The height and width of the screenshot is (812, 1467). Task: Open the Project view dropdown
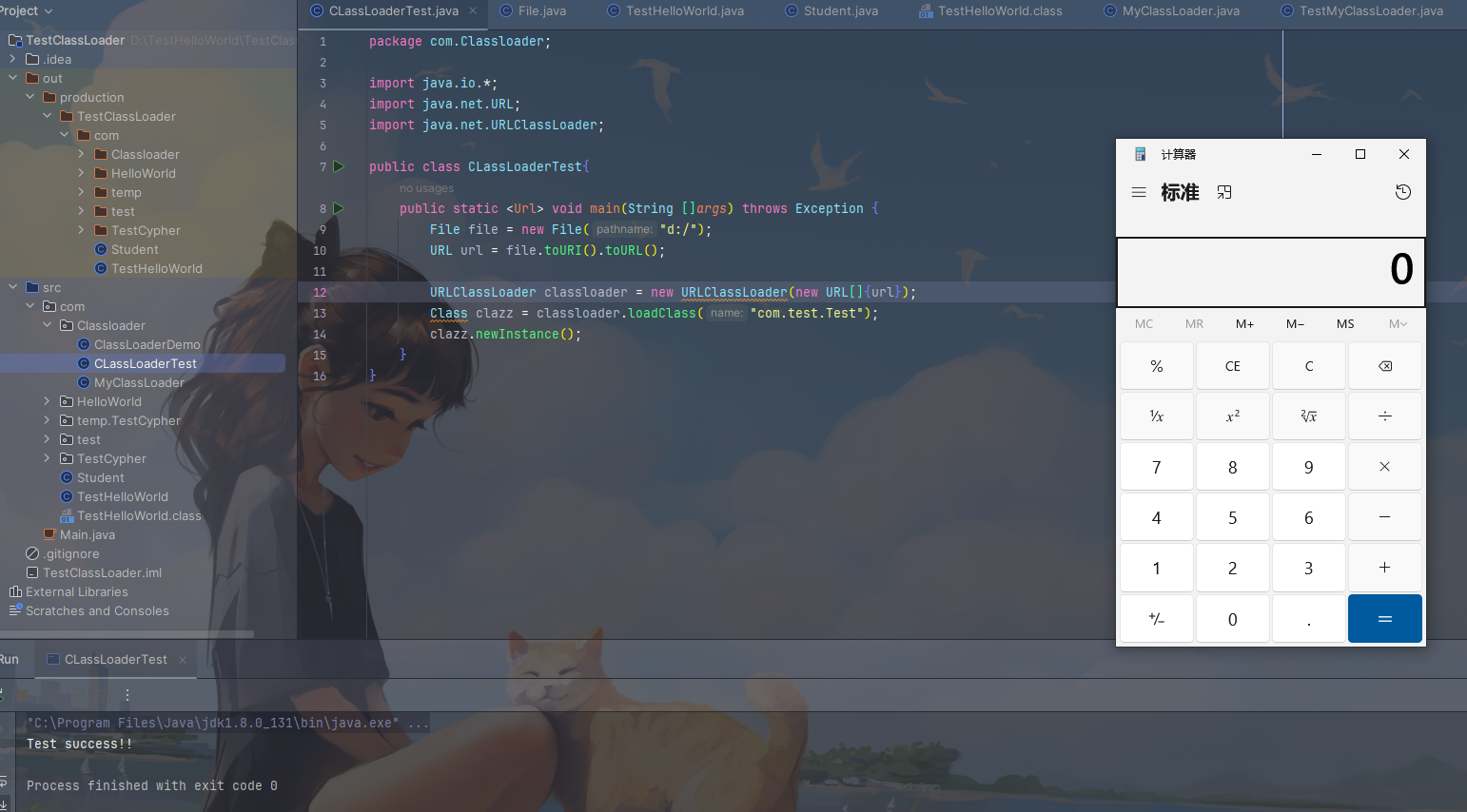point(27,10)
